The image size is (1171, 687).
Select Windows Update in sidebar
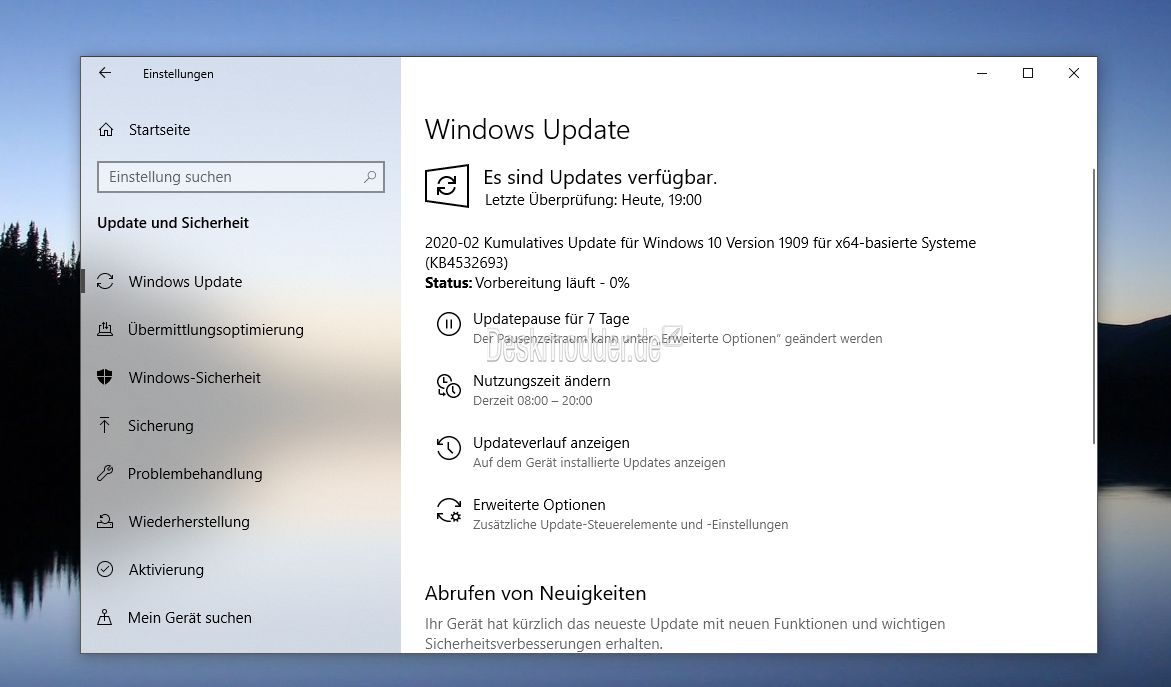(185, 282)
